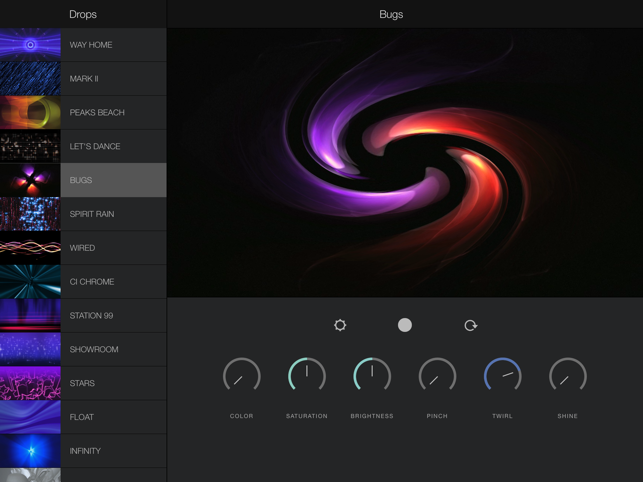Adjust the Brightness knob
The width and height of the screenshot is (643, 482).
(372, 375)
